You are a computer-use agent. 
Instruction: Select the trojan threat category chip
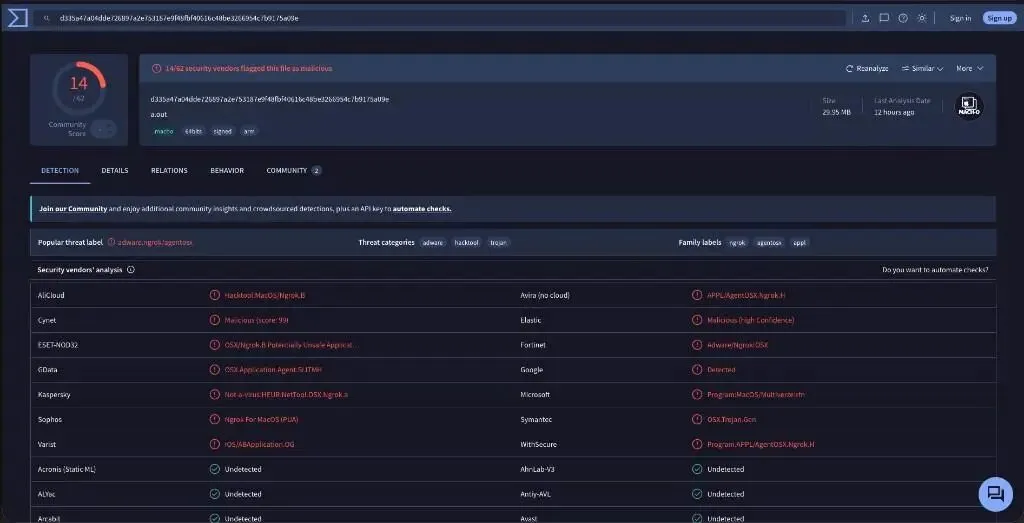pos(498,242)
